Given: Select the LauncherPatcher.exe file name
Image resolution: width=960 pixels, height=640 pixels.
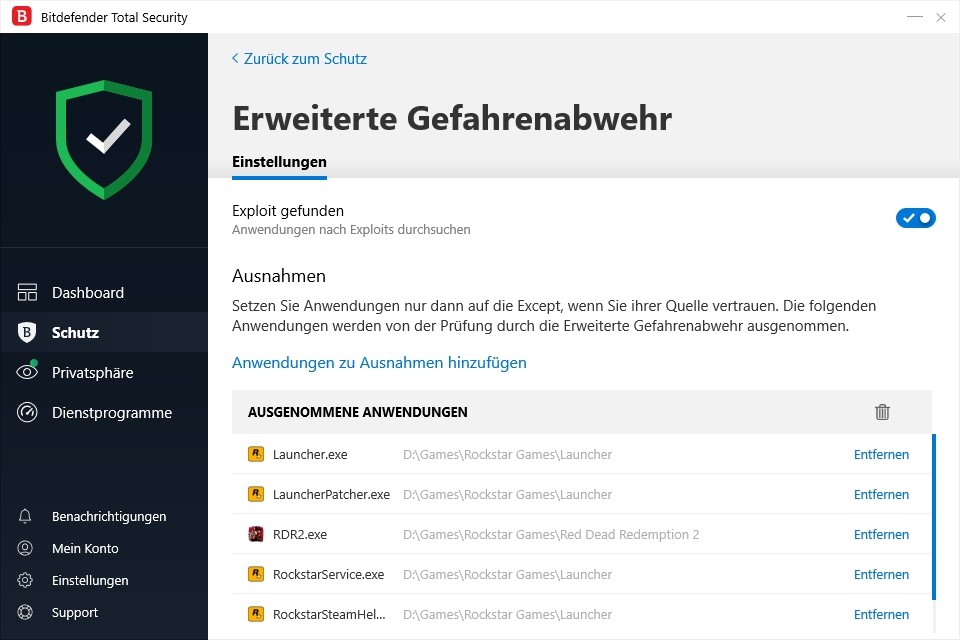Looking at the screenshot, I should coord(331,494).
